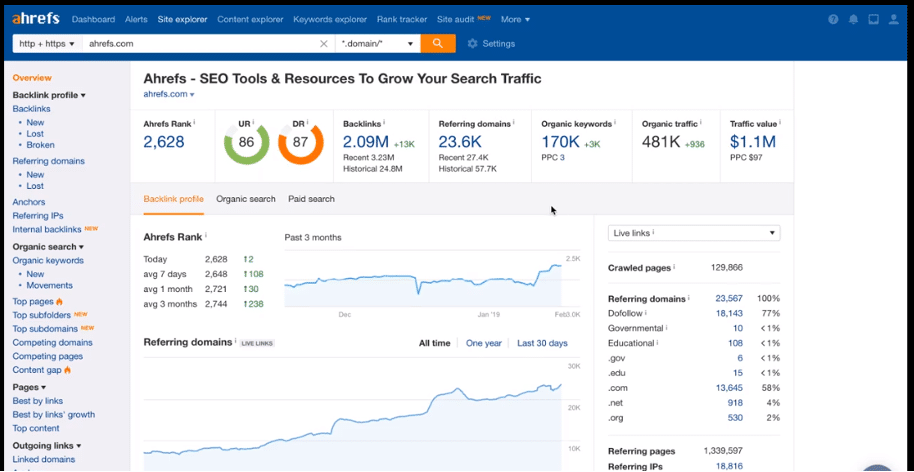Open the http + https protocol dropdown
The image size is (914, 472).
[x=46, y=44]
